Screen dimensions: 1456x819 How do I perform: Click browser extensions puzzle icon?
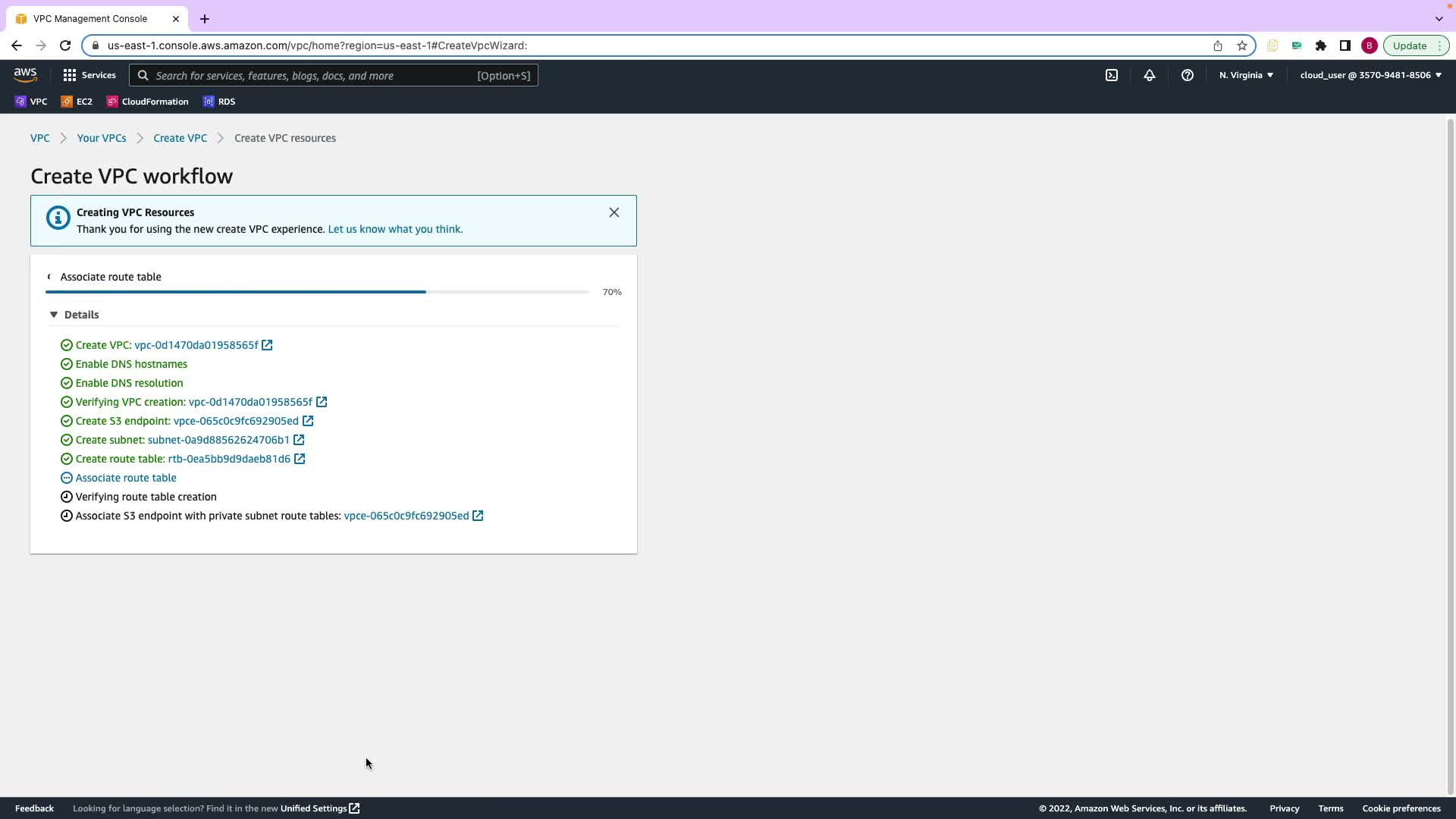click(1320, 45)
